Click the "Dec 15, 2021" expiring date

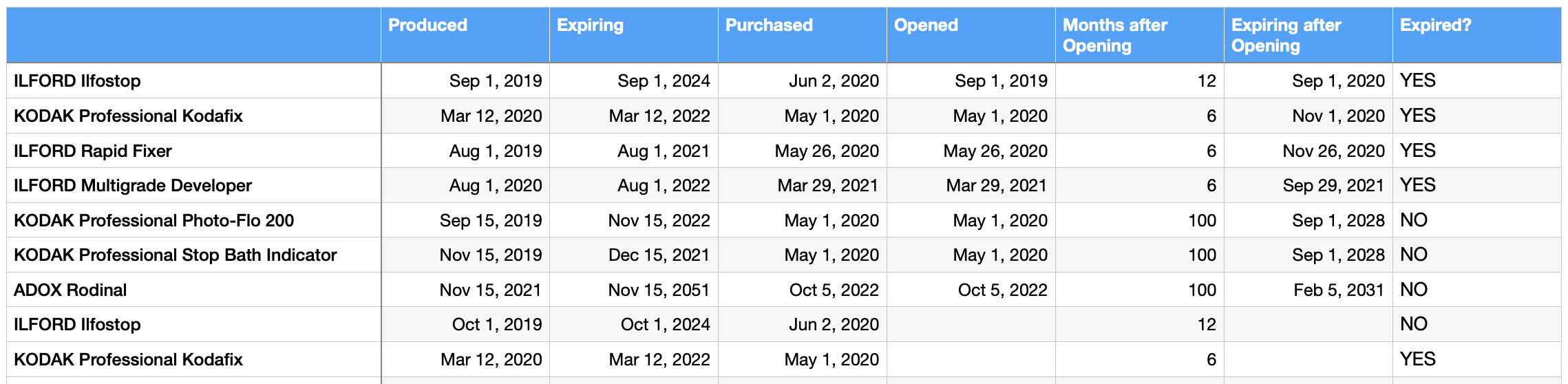659,255
